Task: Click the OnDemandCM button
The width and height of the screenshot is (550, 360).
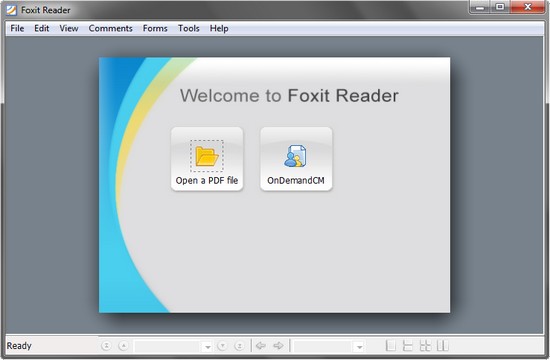Action: click(x=296, y=159)
